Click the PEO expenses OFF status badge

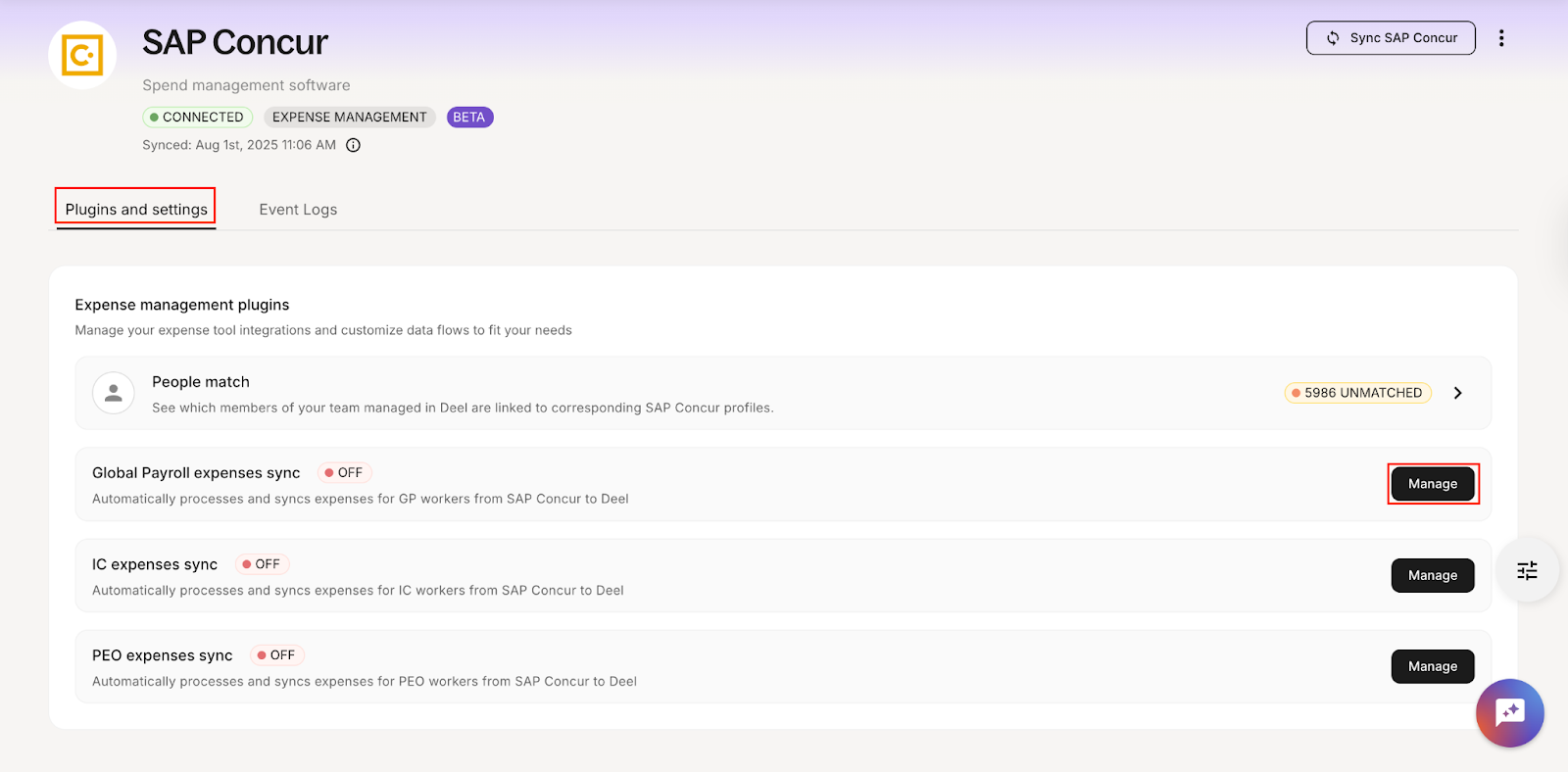276,655
